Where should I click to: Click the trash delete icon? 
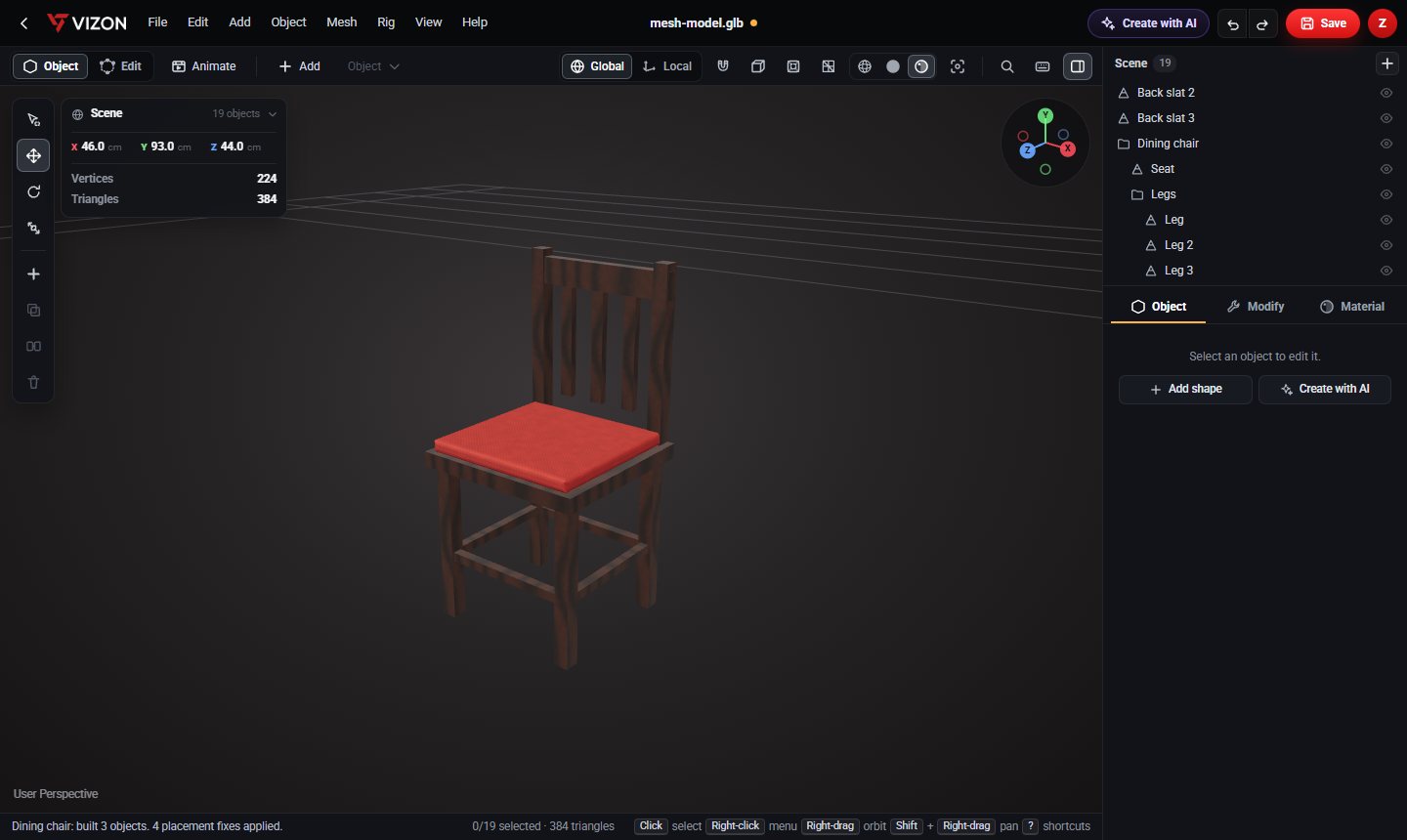click(x=33, y=383)
